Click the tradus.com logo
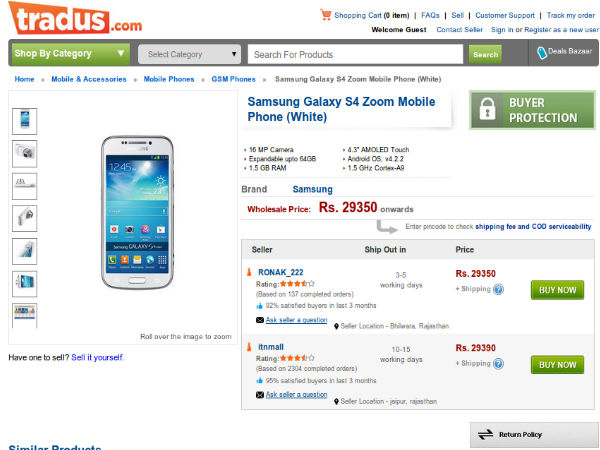The width and height of the screenshot is (600, 450). [76, 19]
